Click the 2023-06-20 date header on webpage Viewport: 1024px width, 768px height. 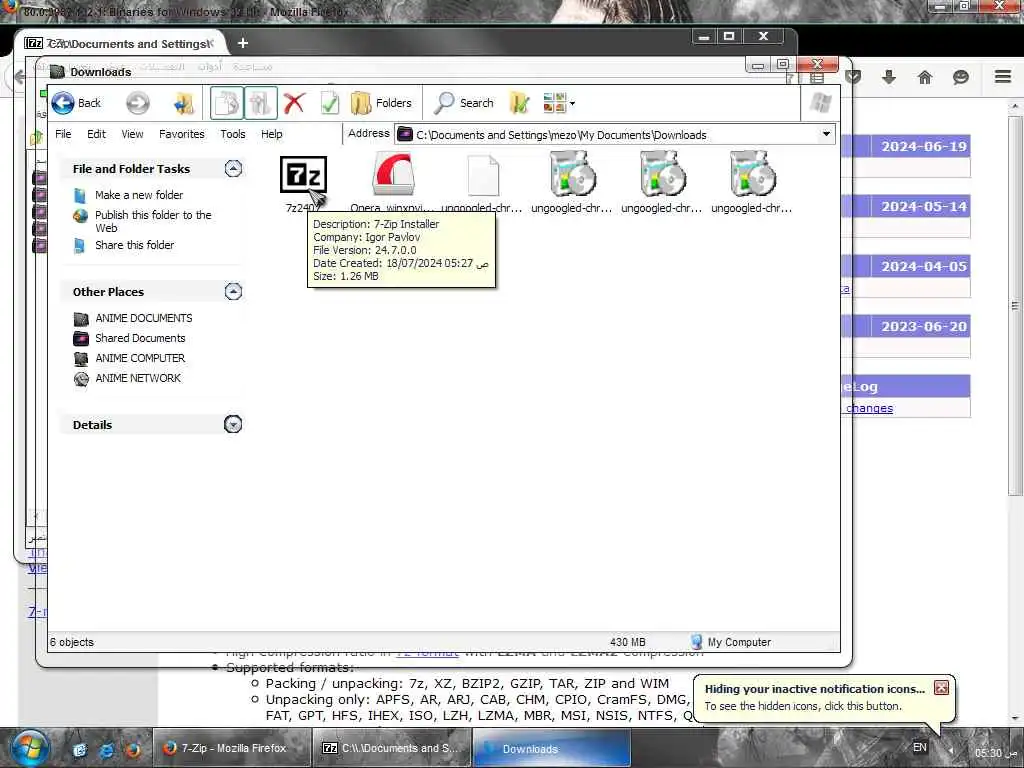click(923, 327)
